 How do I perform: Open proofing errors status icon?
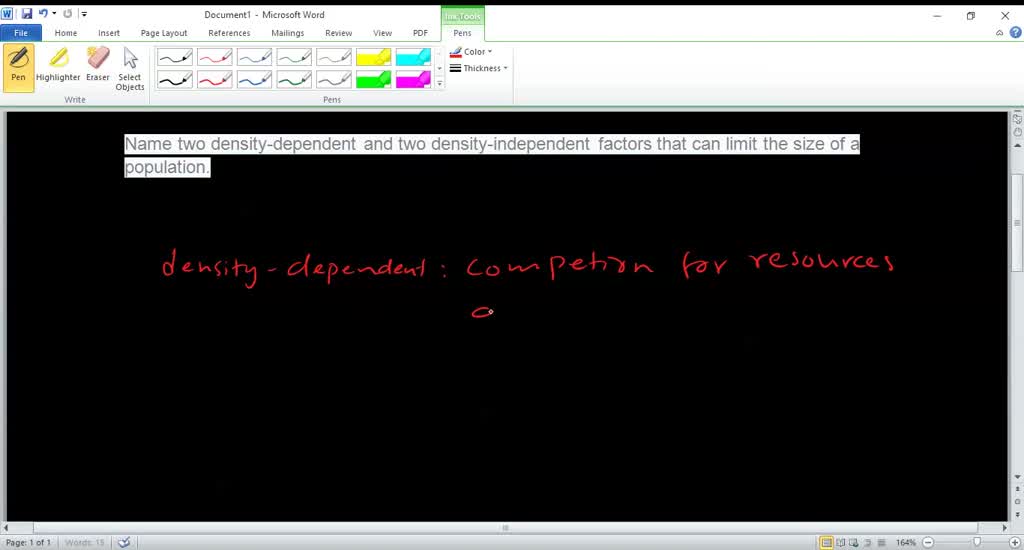tap(123, 542)
